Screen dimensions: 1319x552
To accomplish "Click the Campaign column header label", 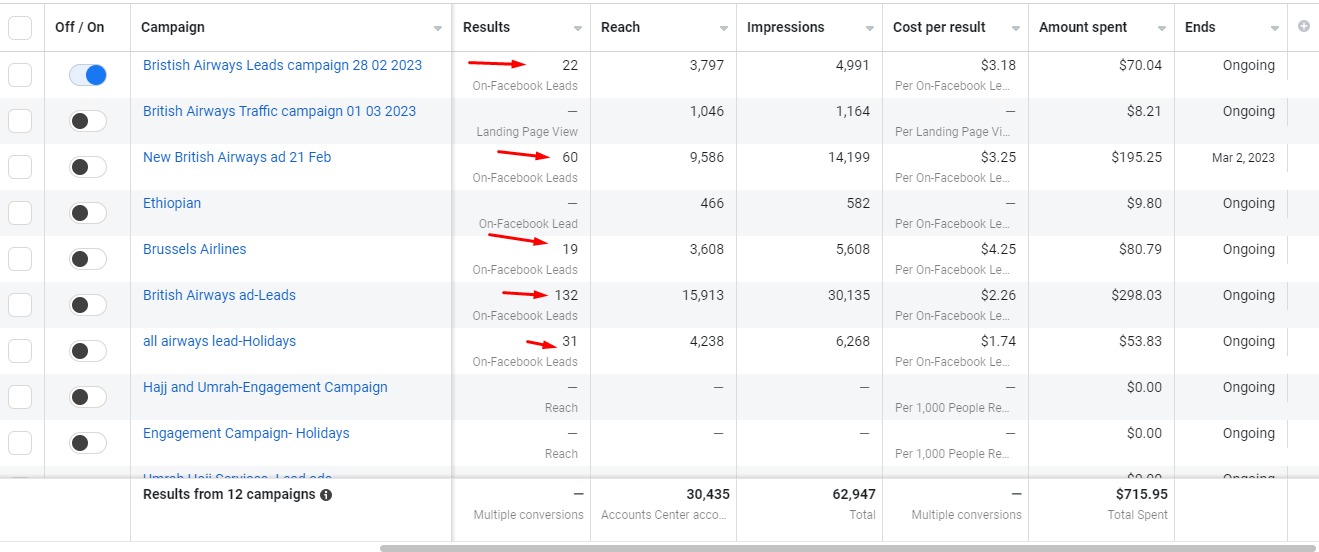I will 173,27.
